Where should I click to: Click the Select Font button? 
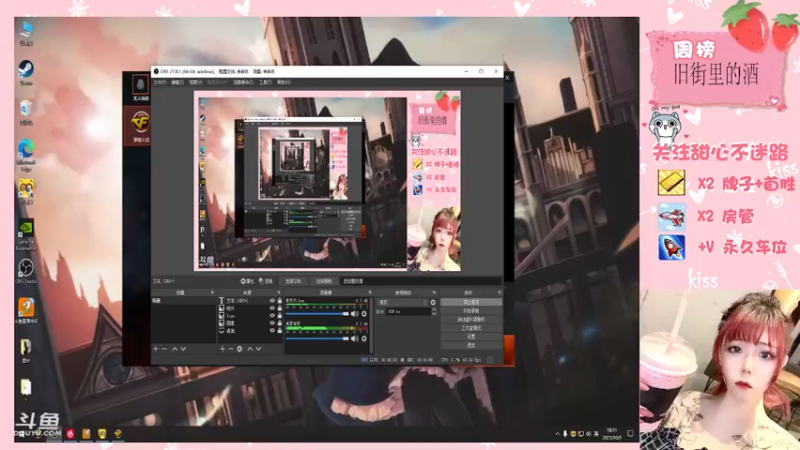pos(293,281)
